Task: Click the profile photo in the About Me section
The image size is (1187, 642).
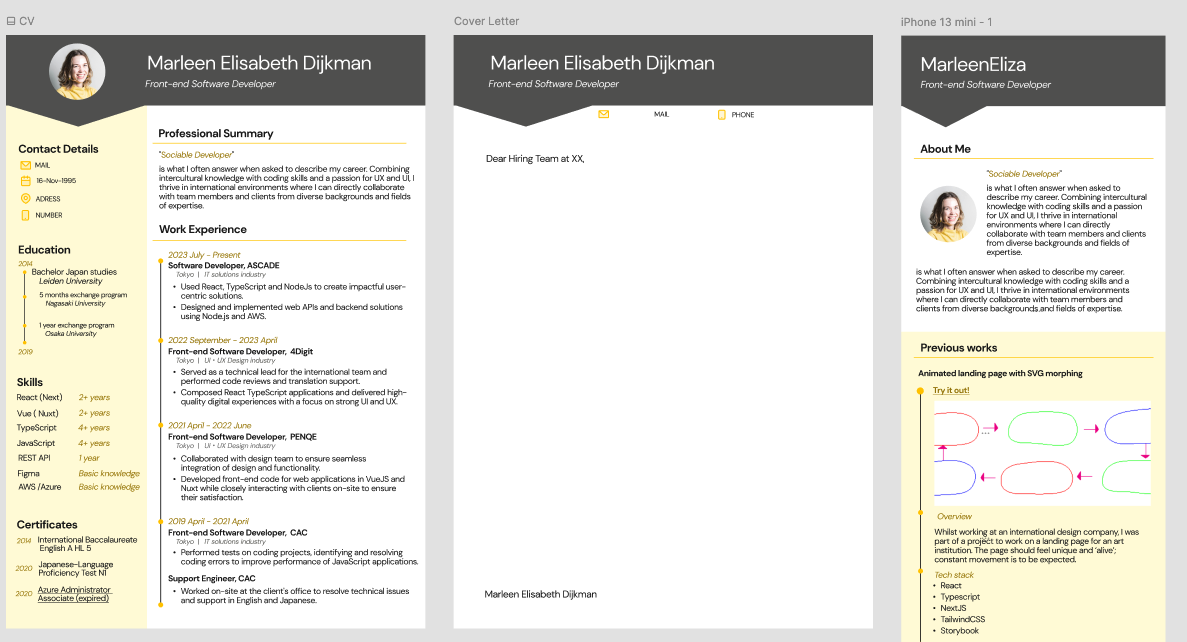Action: click(x=948, y=213)
